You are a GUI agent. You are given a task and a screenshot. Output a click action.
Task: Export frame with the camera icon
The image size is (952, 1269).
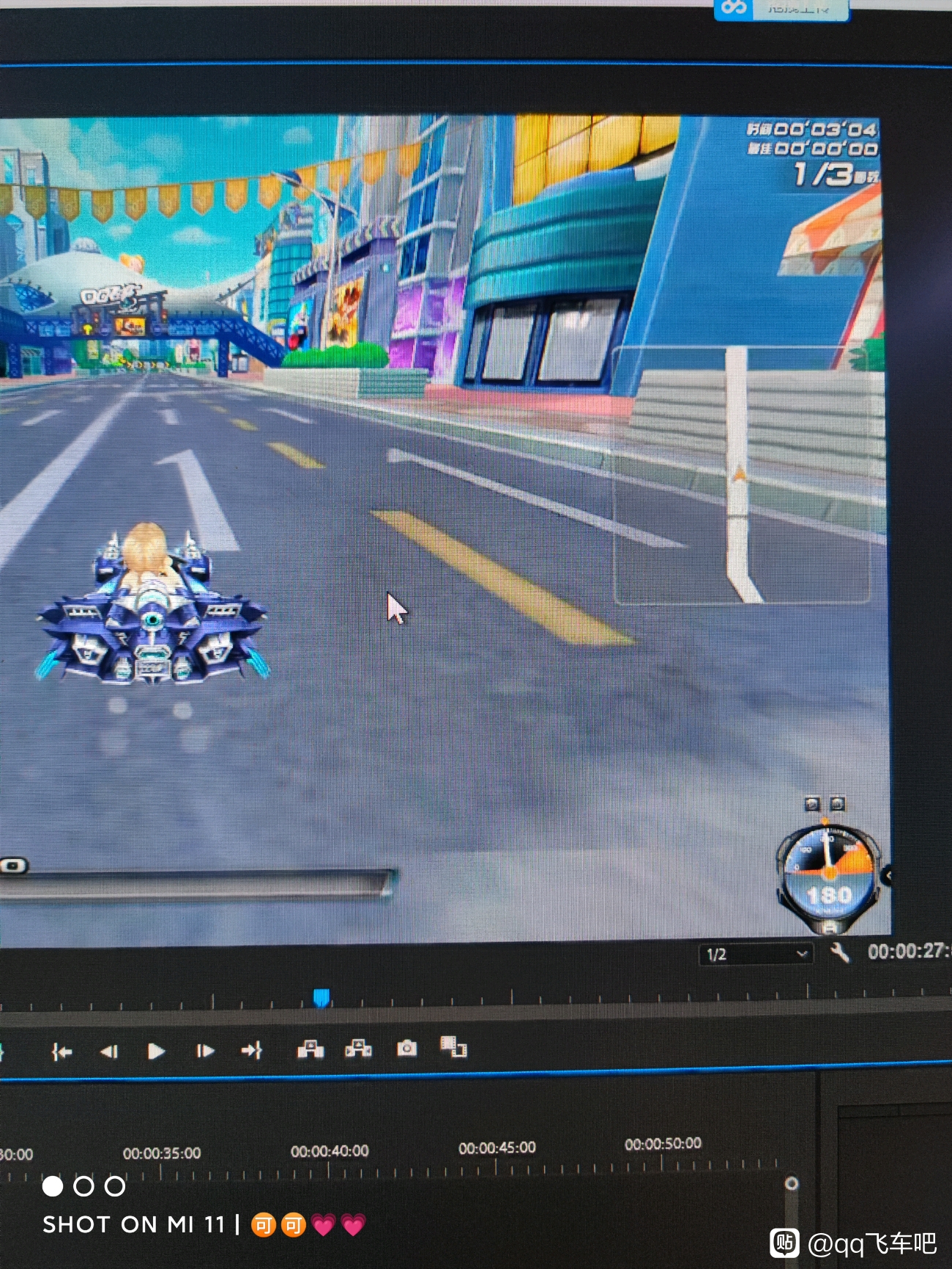tap(407, 1048)
